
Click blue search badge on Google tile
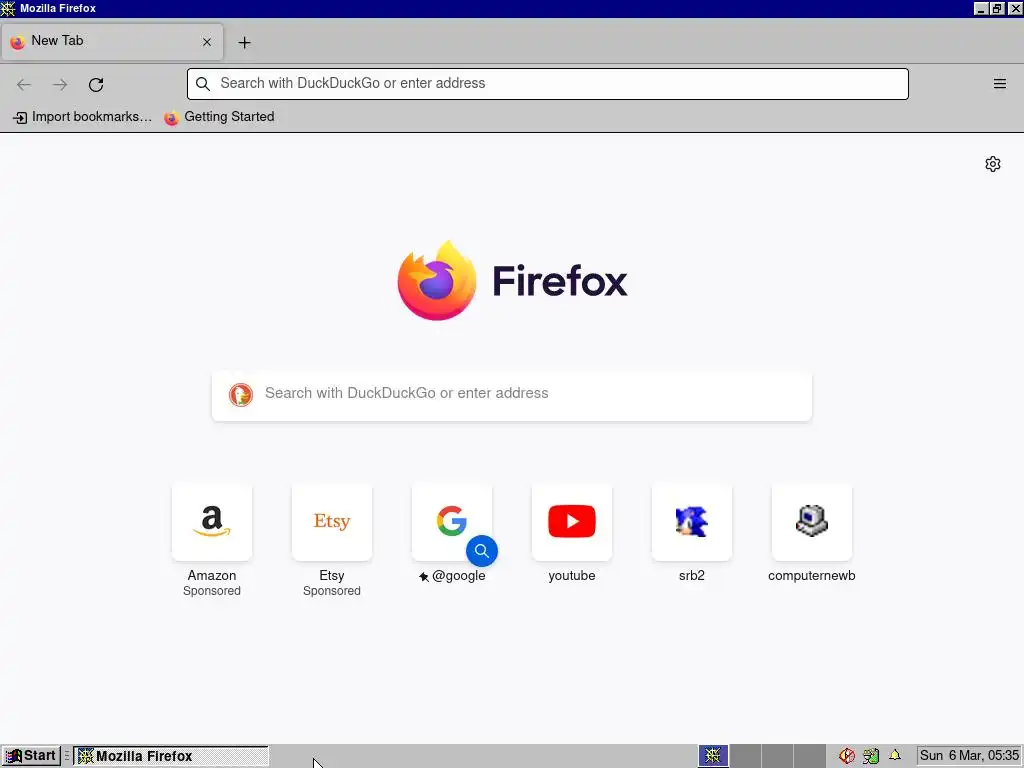coord(482,551)
